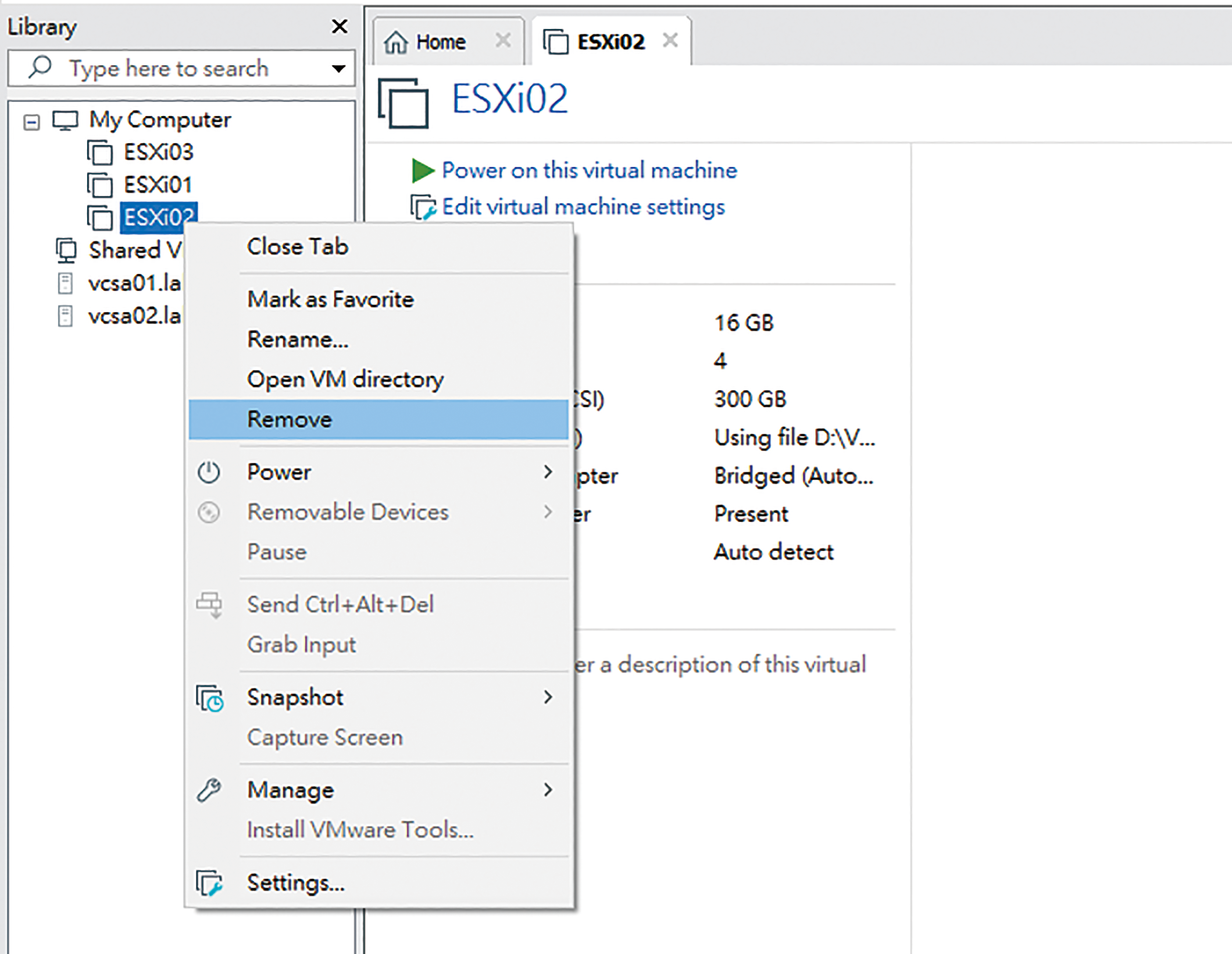Open the Library search dropdown arrow
Viewport: 1232px width, 954px height.
[338, 69]
